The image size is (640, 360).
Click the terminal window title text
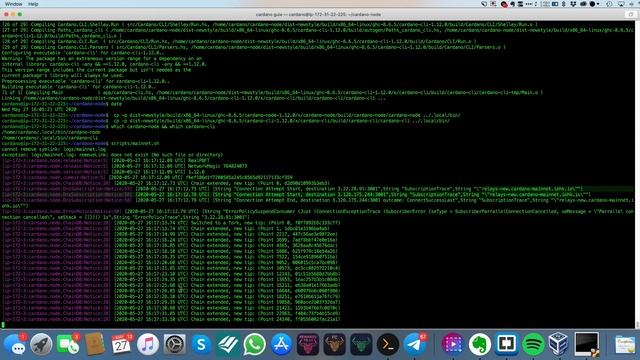[x=318, y=14]
